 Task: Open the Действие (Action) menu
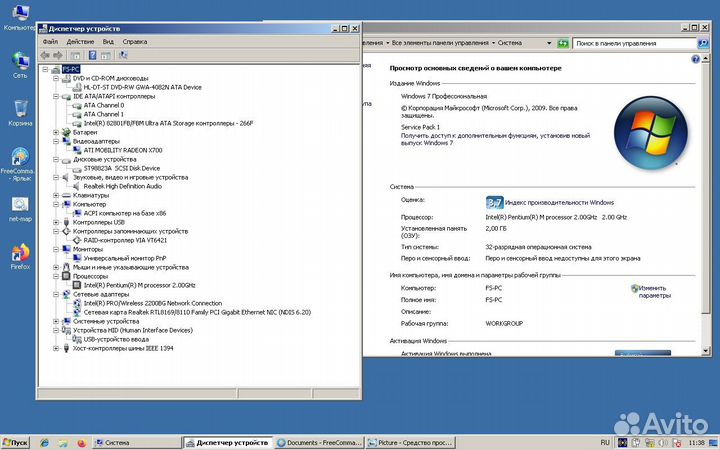(80, 42)
